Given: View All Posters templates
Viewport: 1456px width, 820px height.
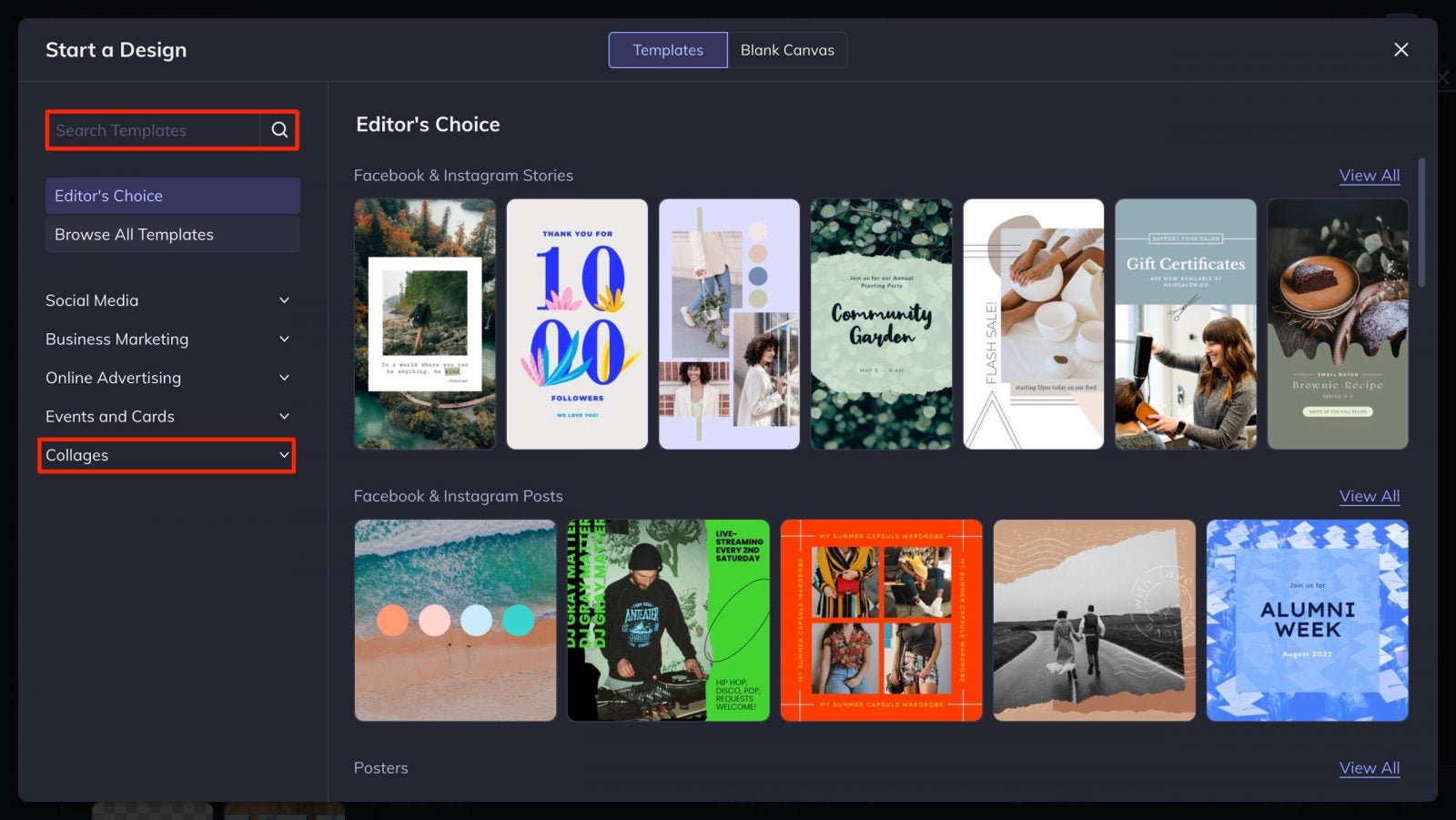Looking at the screenshot, I should (1370, 767).
